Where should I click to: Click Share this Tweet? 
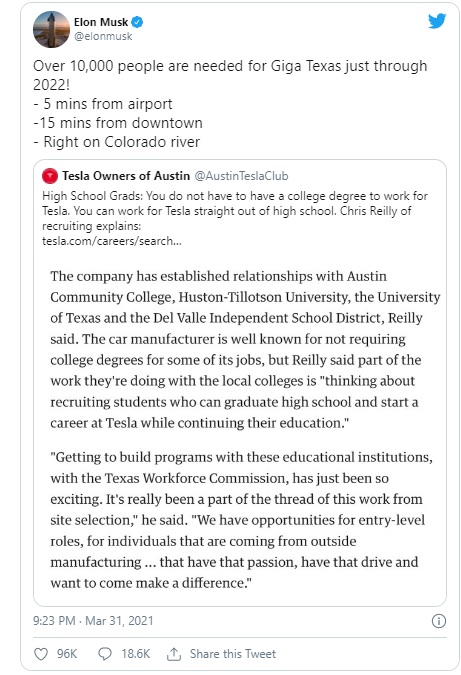233,654
